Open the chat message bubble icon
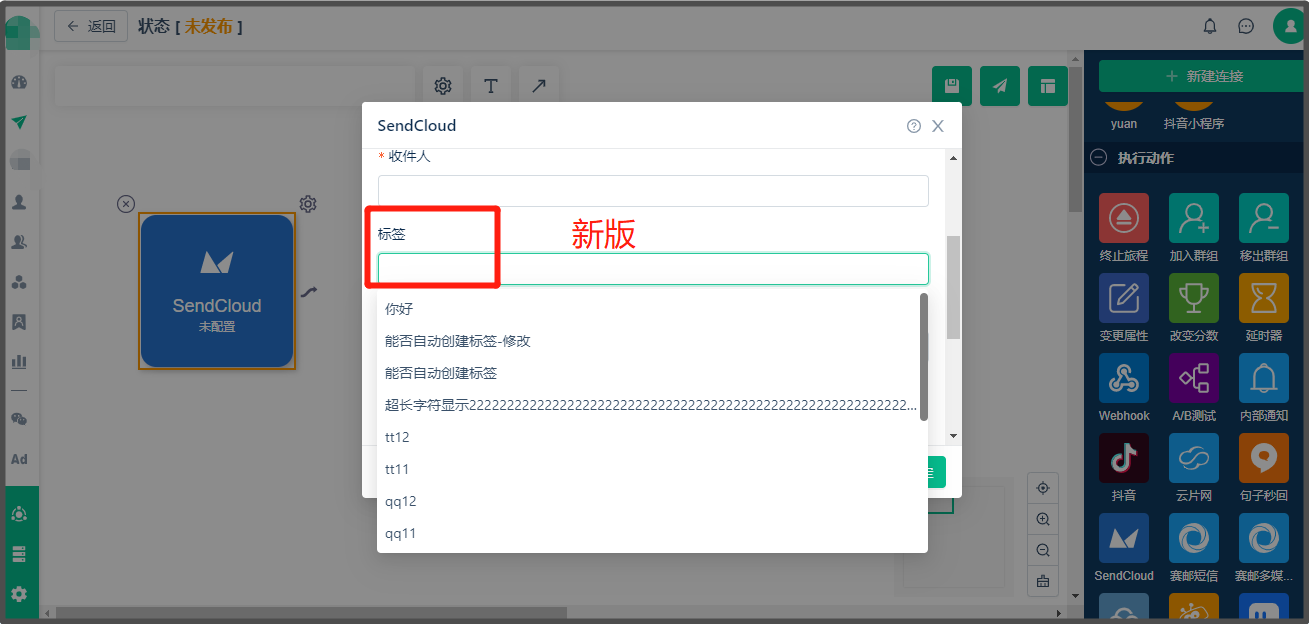 click(1246, 26)
